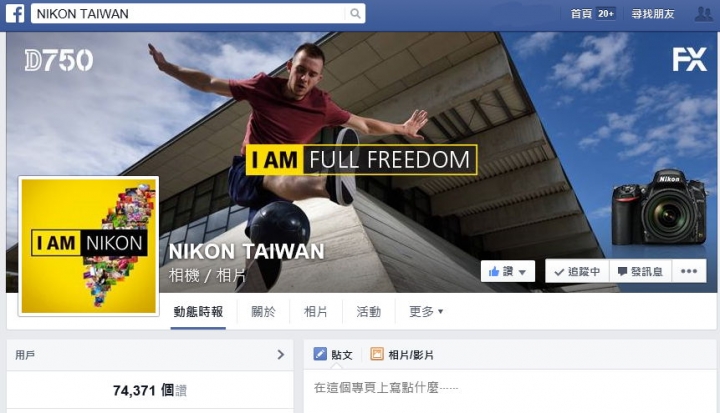Click the speech bubble 發訊息 message button
This screenshot has width=720, height=413.
641,271
